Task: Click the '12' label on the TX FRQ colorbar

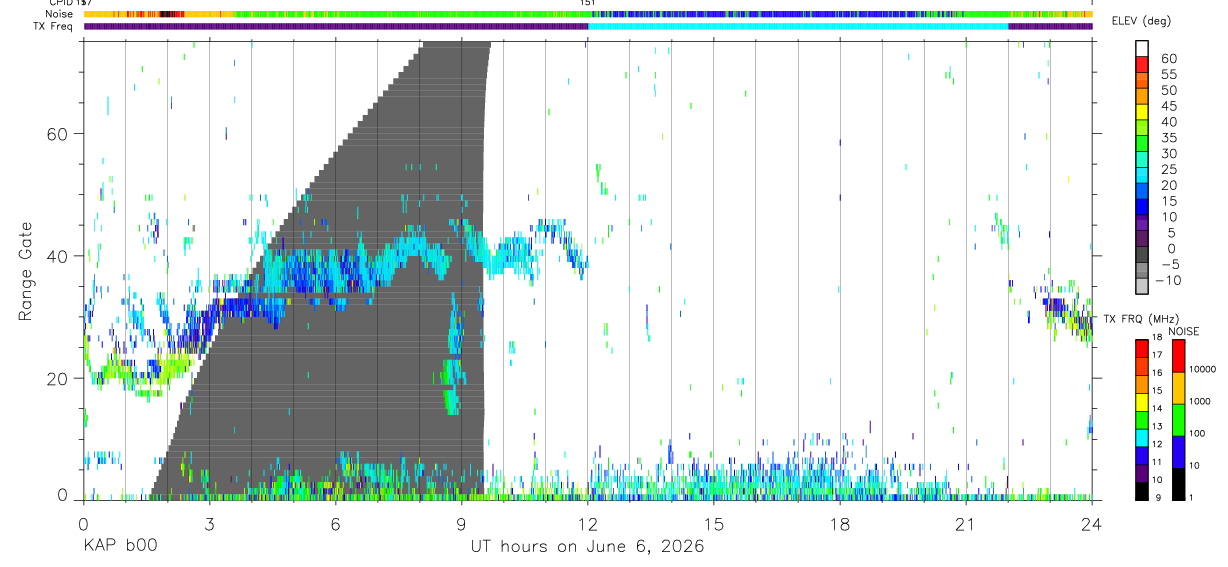Action: click(1155, 445)
